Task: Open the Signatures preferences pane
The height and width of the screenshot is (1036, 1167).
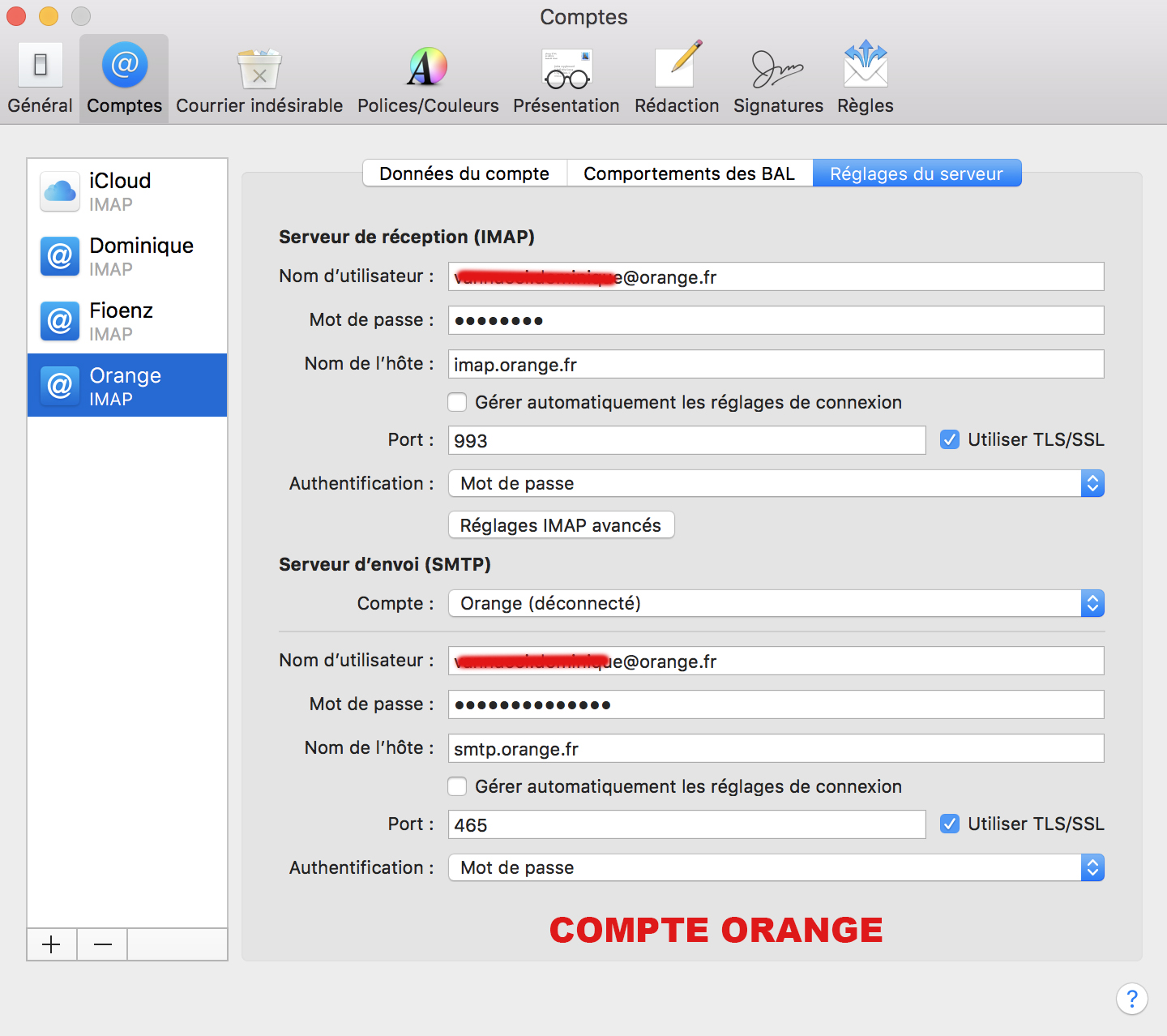Action: click(778, 79)
